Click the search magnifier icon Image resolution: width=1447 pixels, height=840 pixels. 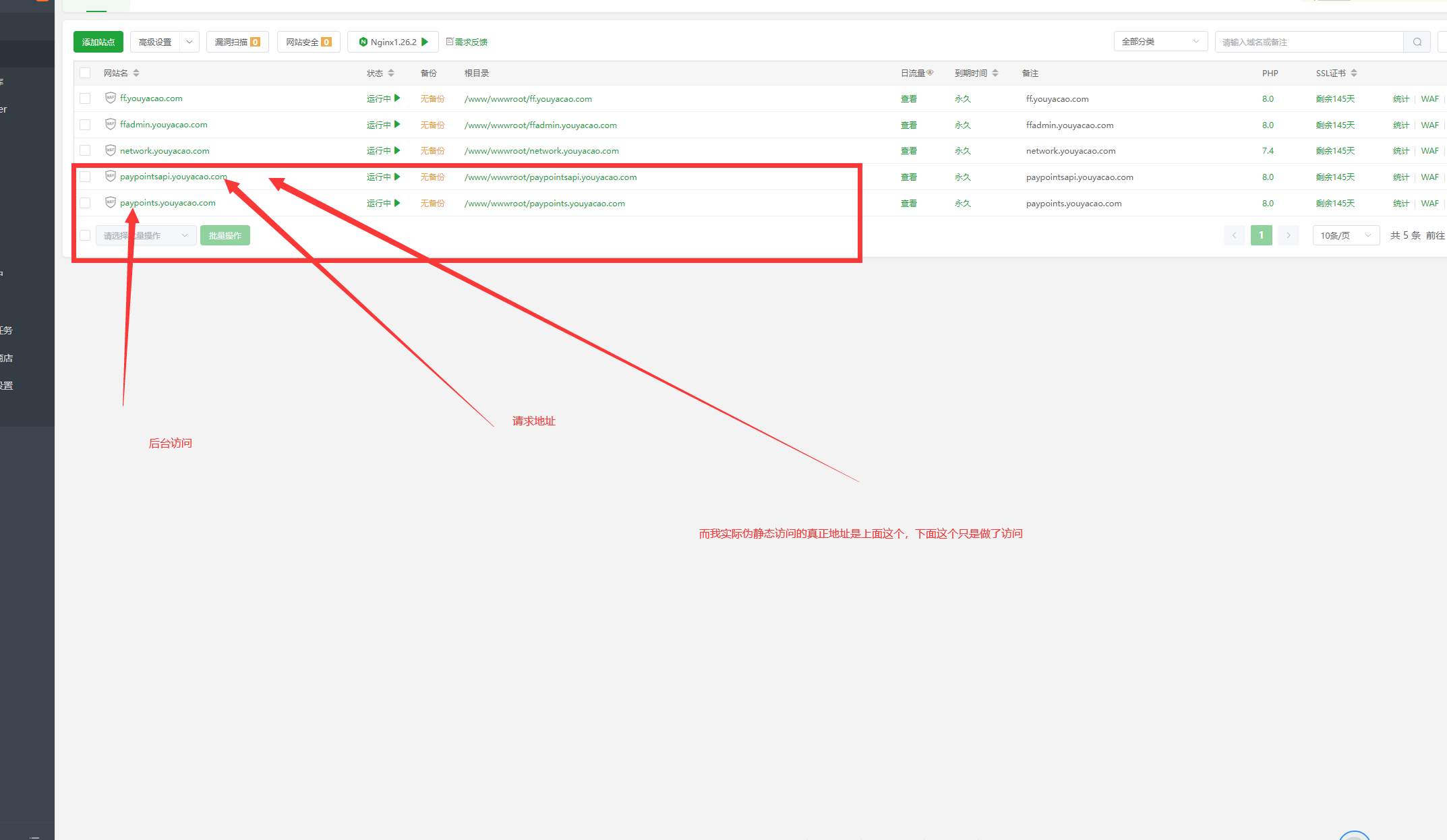click(1417, 42)
